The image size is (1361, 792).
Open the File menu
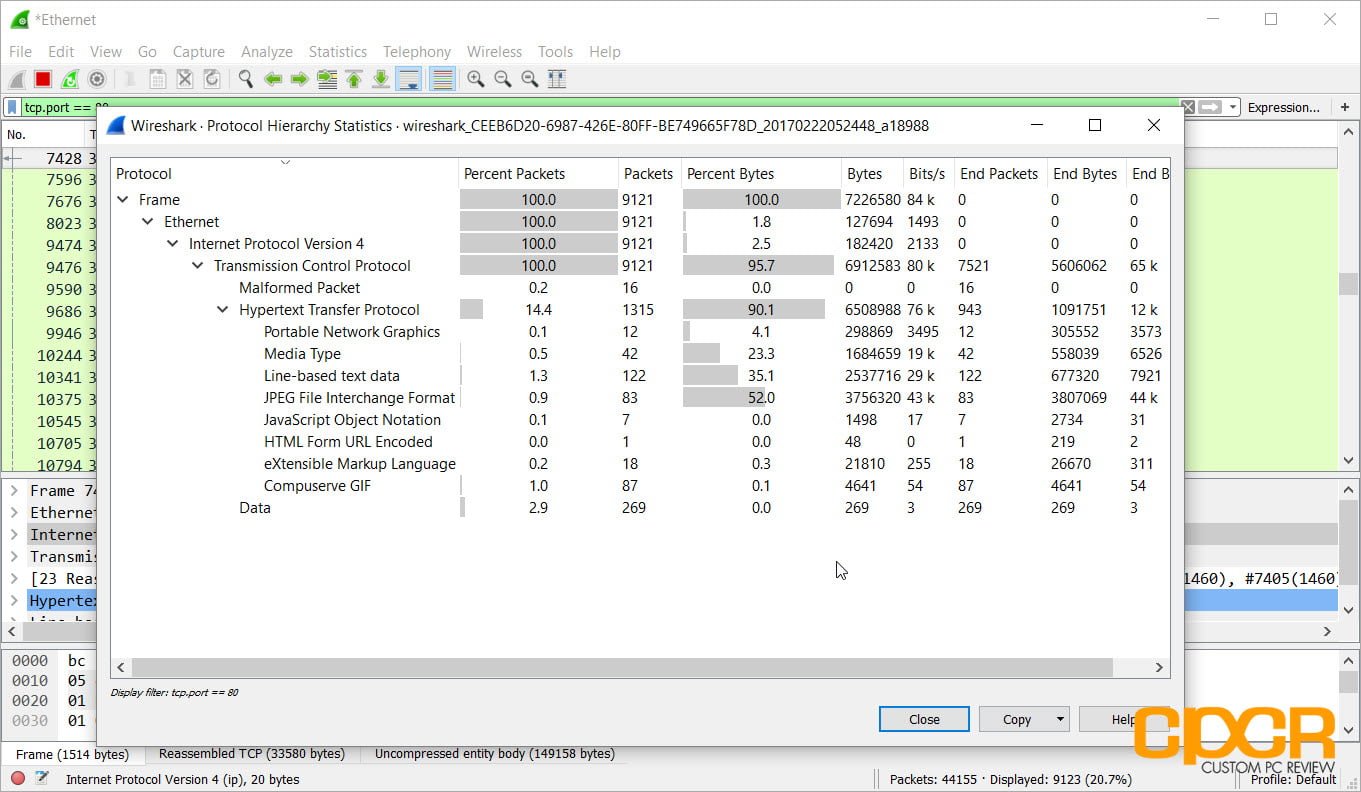tap(20, 52)
